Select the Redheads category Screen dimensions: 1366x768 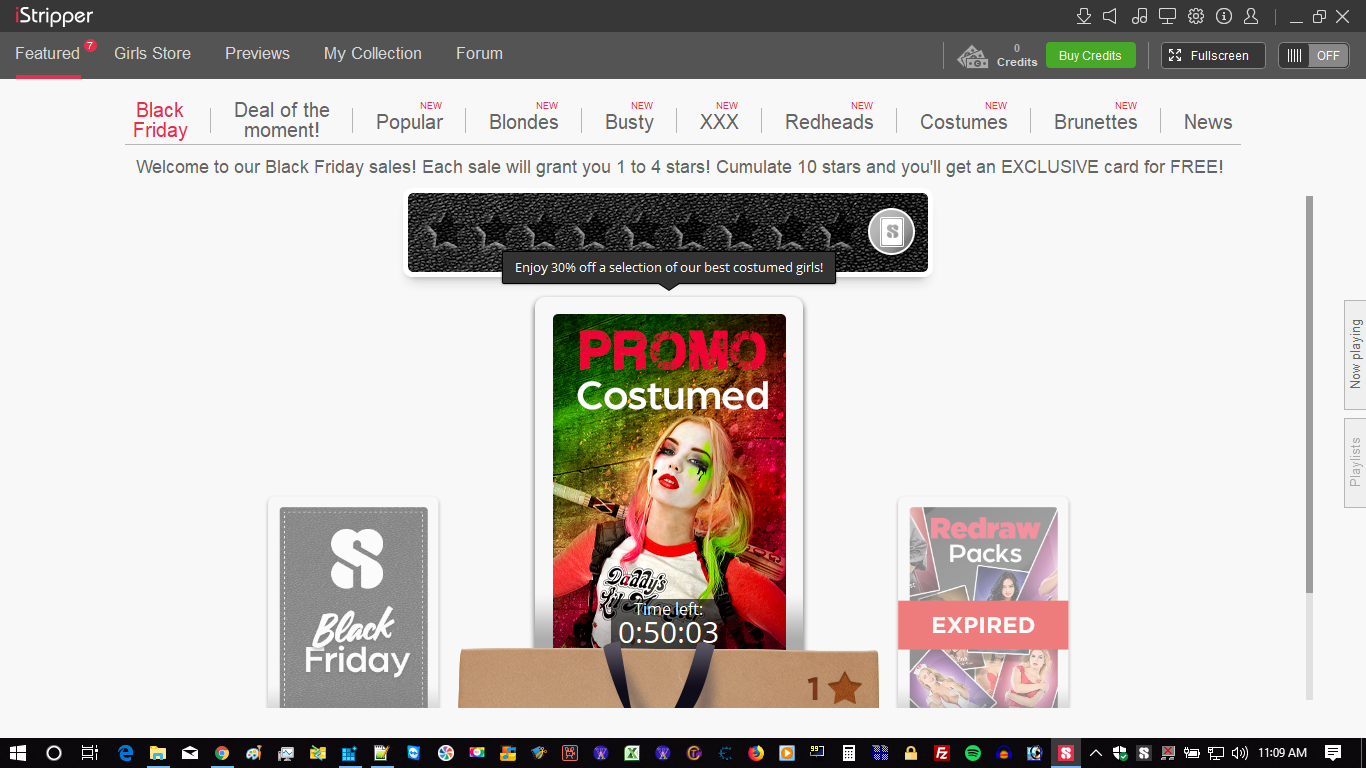(829, 122)
